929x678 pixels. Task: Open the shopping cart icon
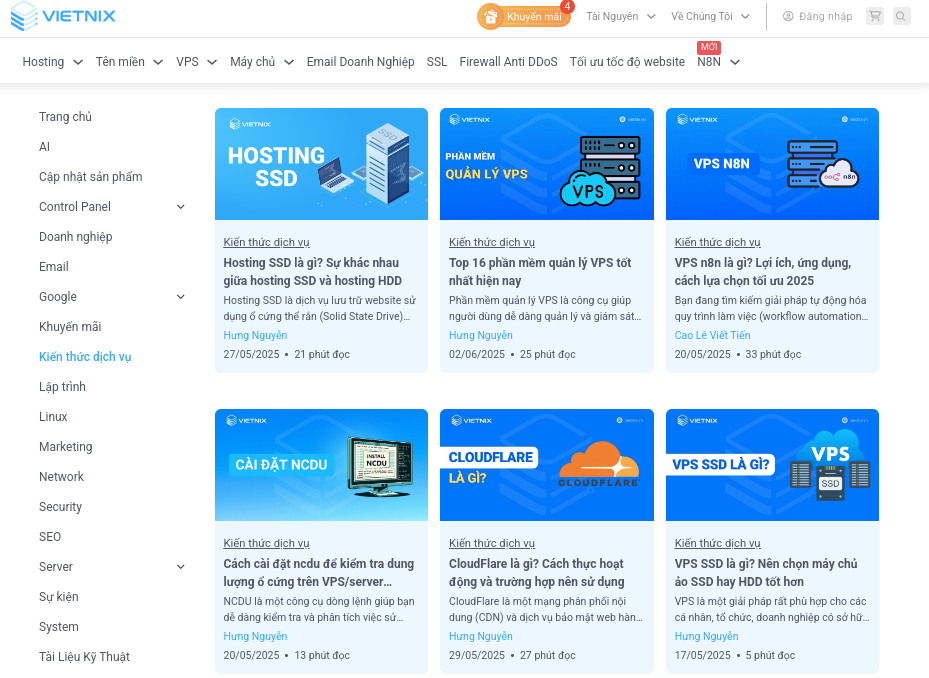874,16
